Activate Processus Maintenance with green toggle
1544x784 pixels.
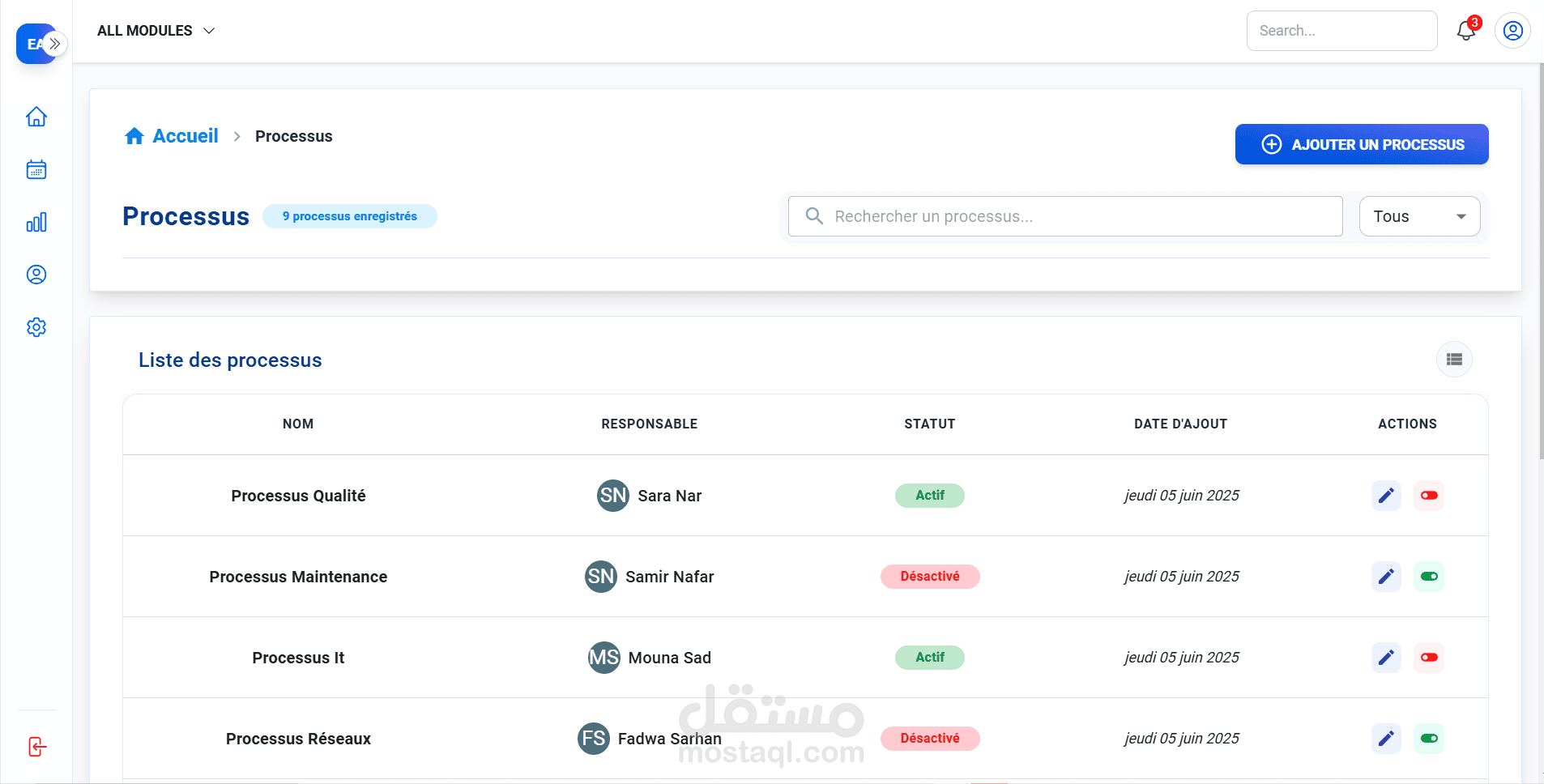pyautogui.click(x=1429, y=577)
